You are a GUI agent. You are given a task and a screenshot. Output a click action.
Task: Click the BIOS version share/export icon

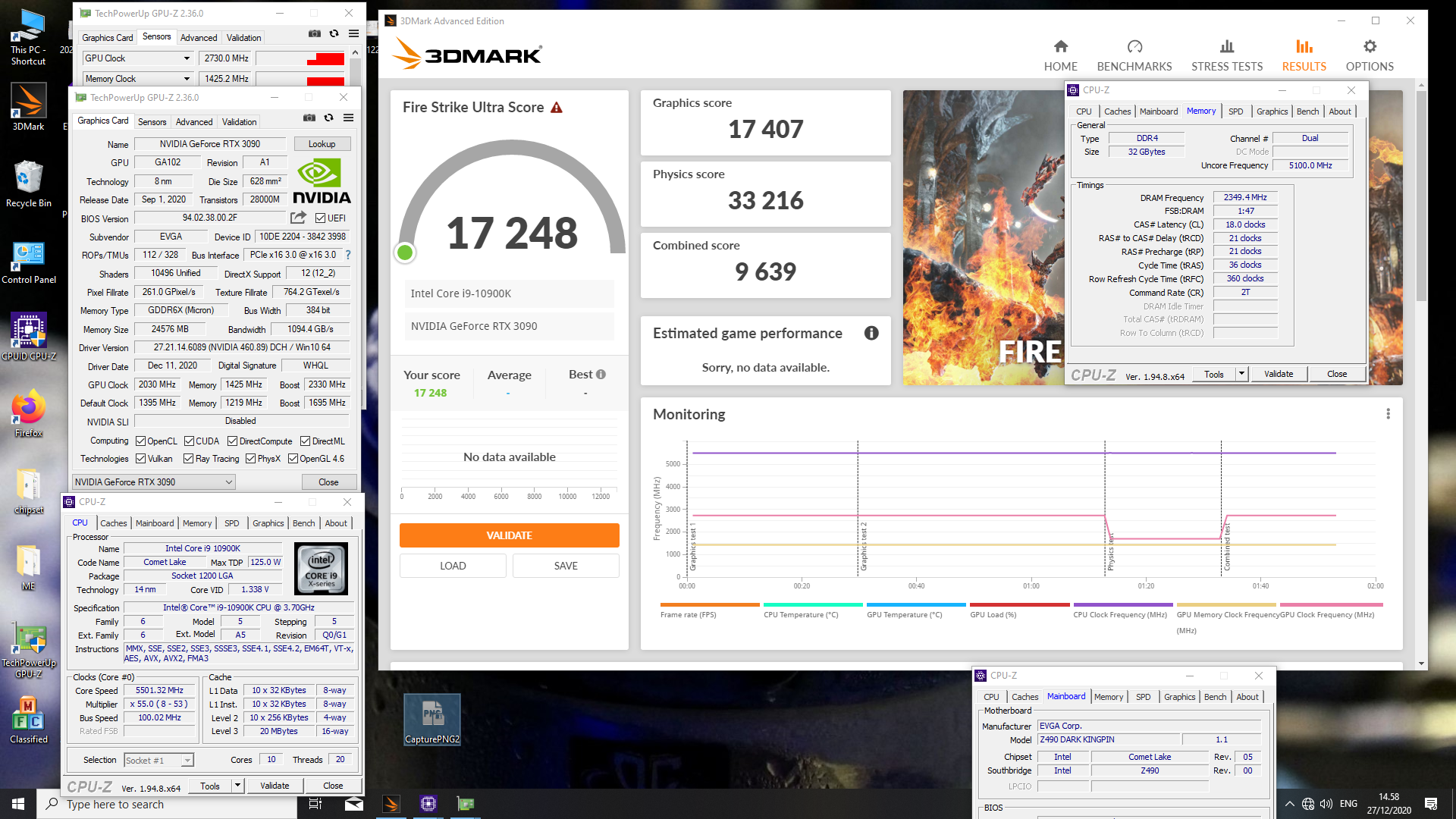click(298, 218)
